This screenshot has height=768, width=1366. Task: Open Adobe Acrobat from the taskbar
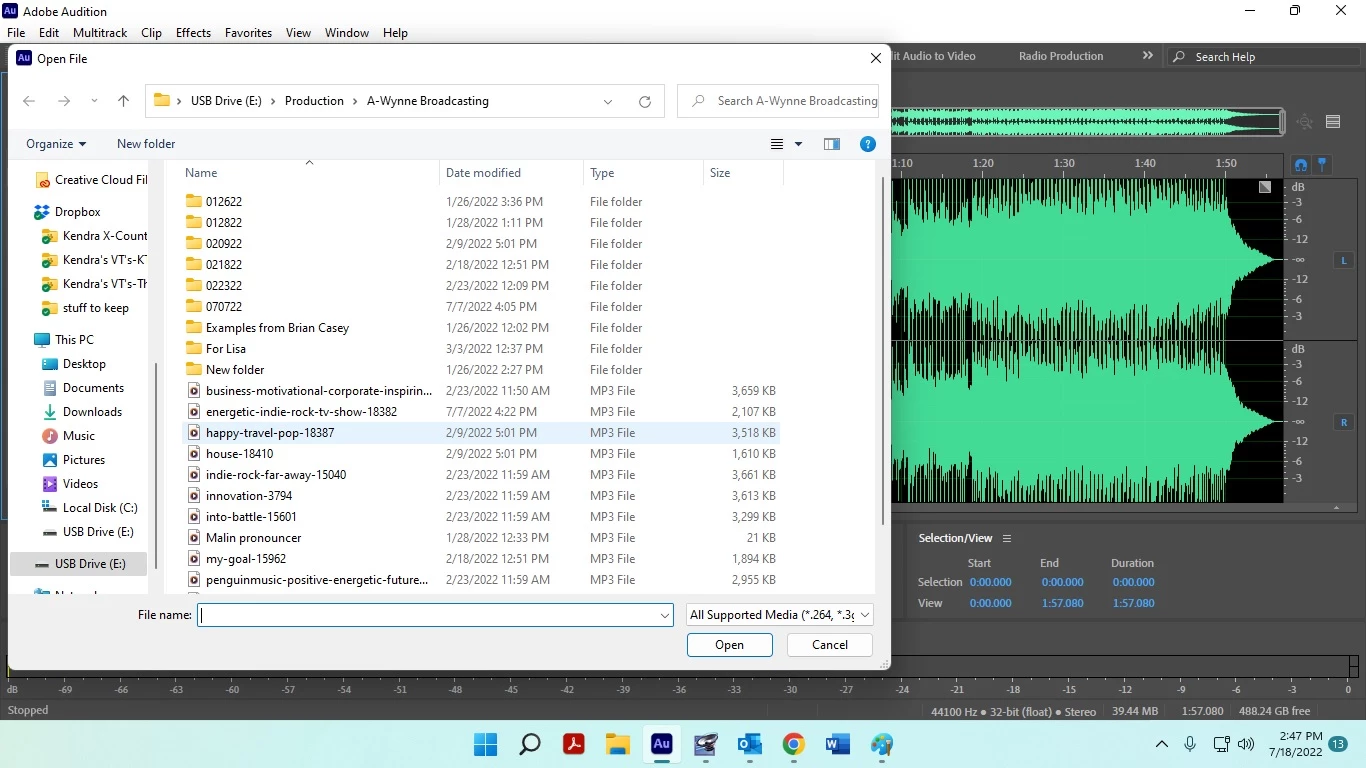click(574, 744)
